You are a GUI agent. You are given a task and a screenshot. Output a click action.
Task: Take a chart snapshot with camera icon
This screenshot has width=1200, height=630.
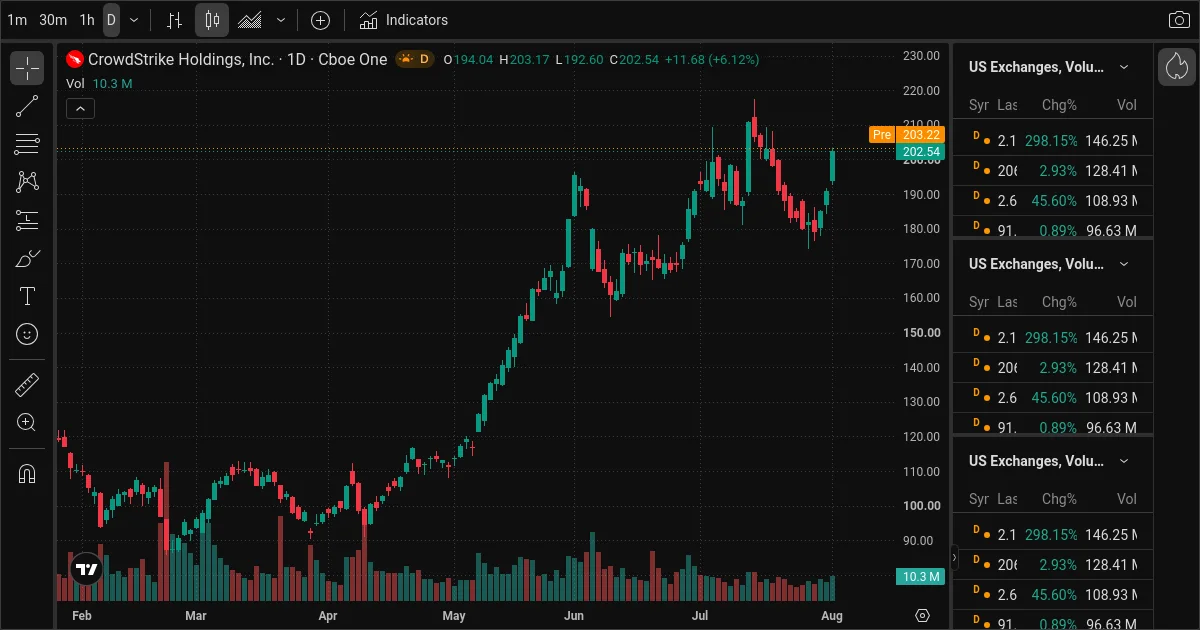point(1179,20)
